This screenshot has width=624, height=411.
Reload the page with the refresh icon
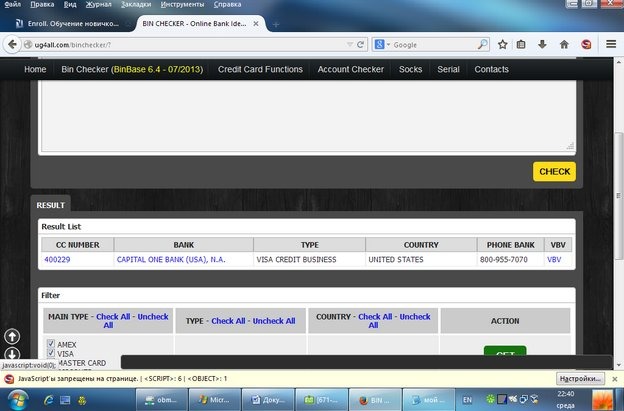pyautogui.click(x=361, y=45)
